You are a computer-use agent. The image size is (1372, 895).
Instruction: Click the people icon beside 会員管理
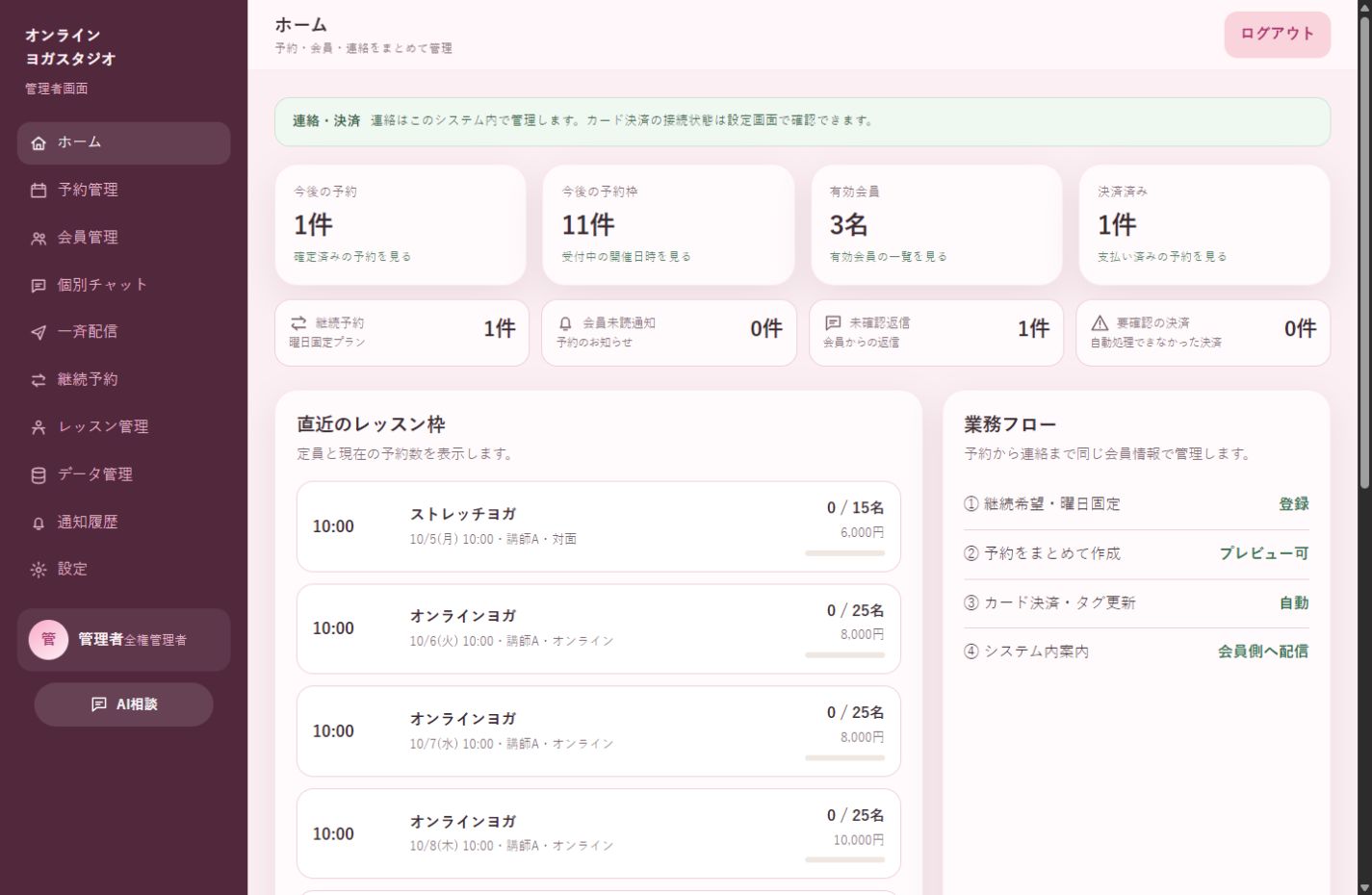[39, 238]
